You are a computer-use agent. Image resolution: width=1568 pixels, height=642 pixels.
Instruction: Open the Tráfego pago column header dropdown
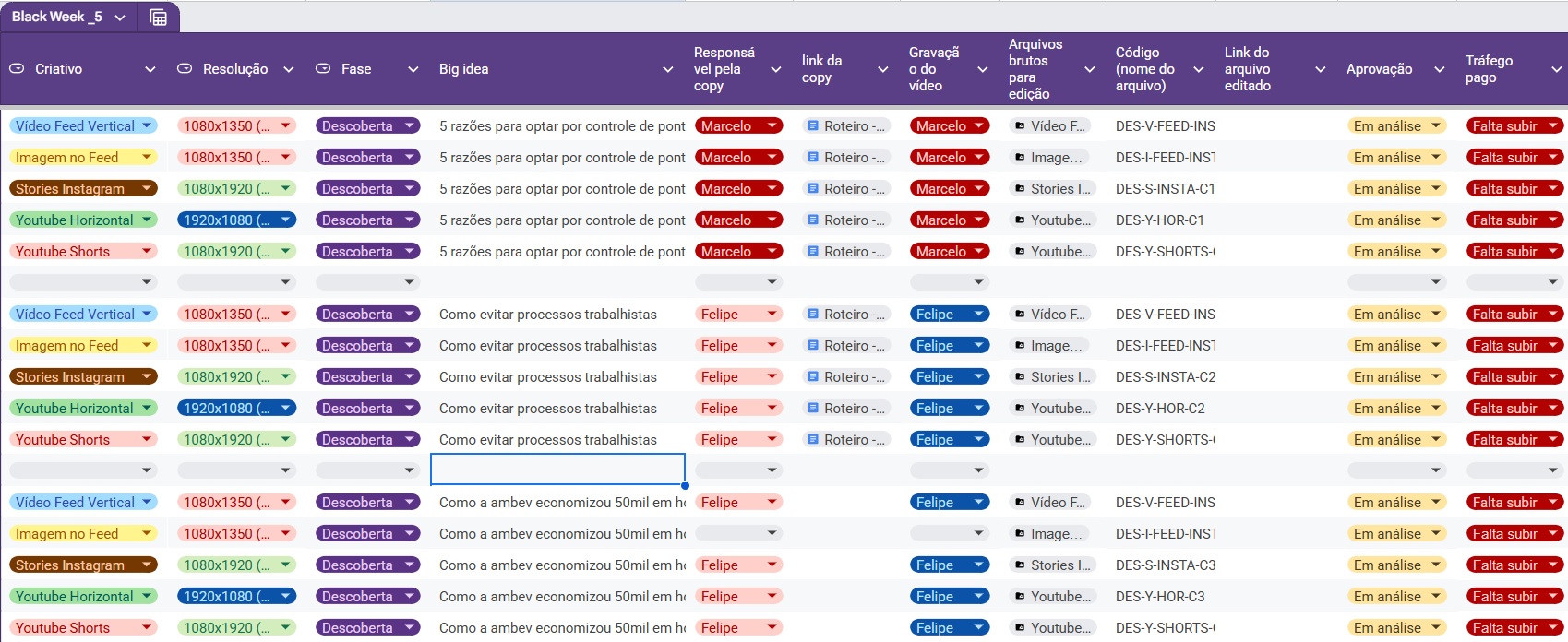pos(1557,69)
